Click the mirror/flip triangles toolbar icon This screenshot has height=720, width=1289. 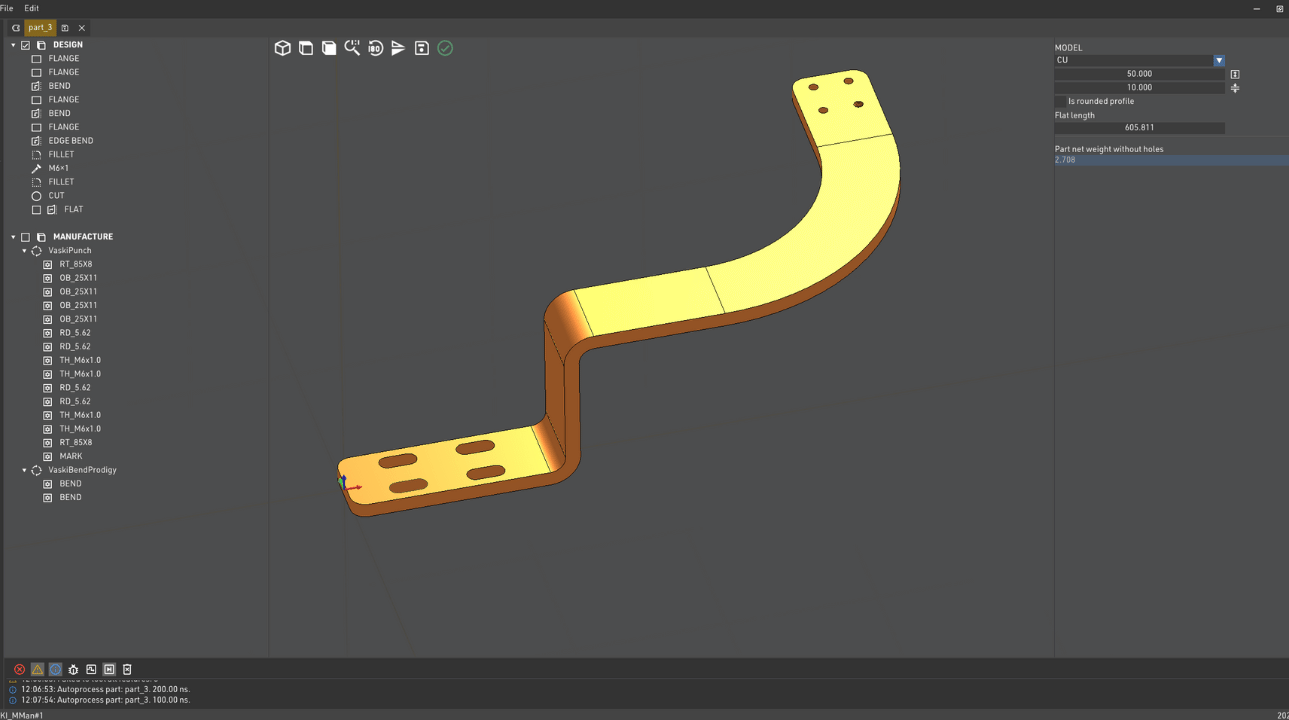pyautogui.click(x=398, y=48)
